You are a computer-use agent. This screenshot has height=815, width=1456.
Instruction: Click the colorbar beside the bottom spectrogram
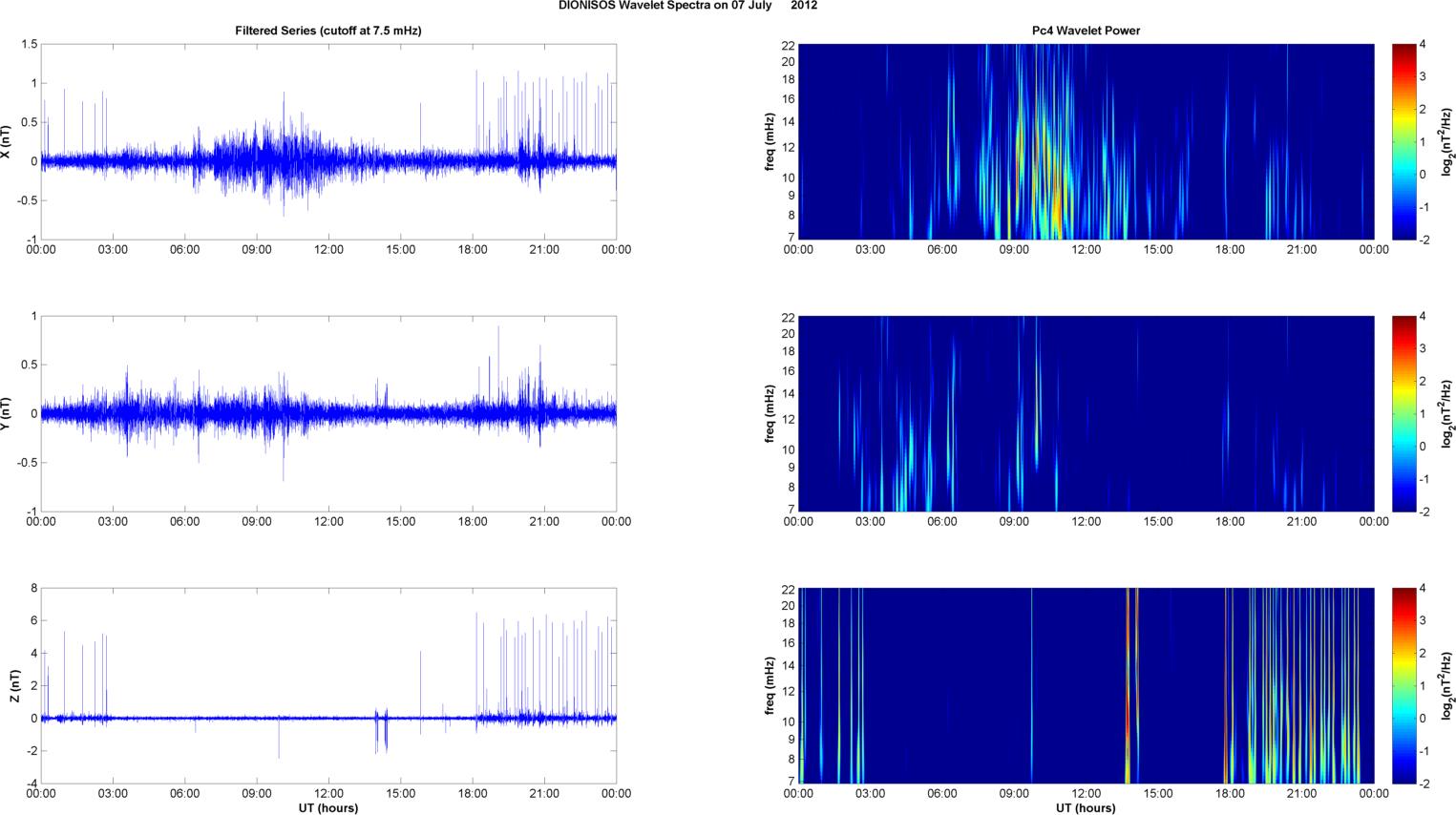1403,686
